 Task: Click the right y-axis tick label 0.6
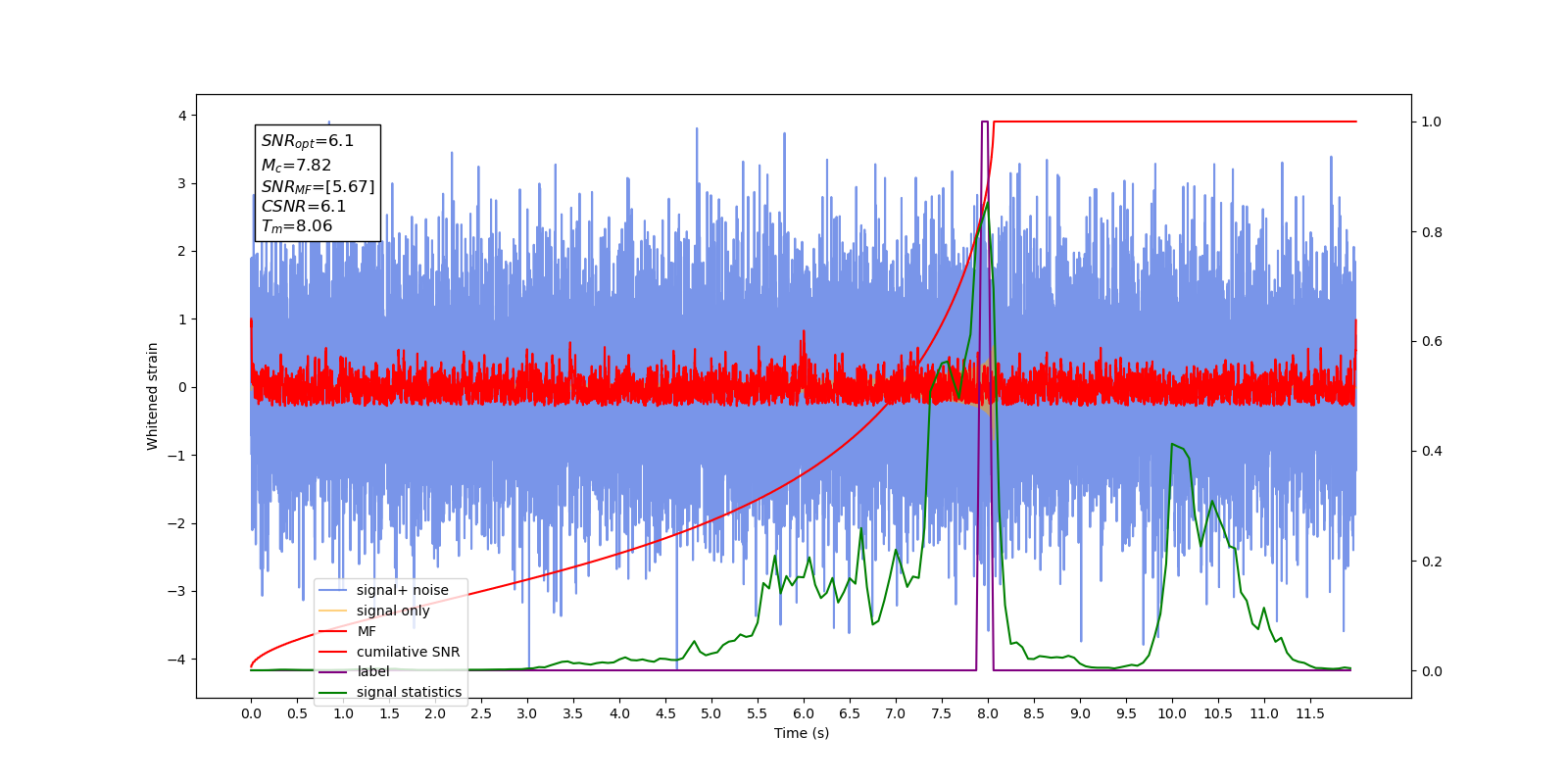click(1432, 342)
